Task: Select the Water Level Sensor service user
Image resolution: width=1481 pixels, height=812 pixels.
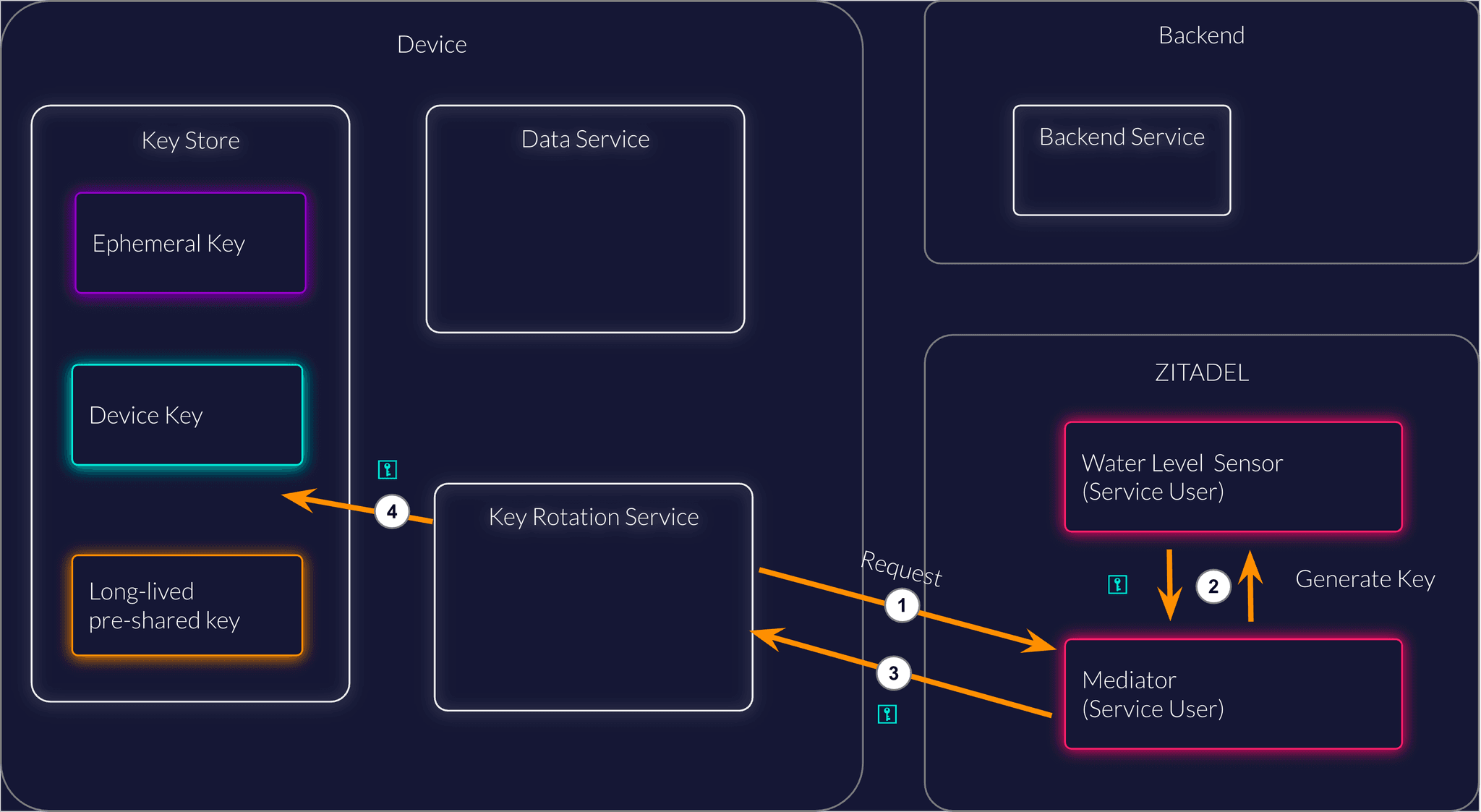Action: [x=1233, y=477]
